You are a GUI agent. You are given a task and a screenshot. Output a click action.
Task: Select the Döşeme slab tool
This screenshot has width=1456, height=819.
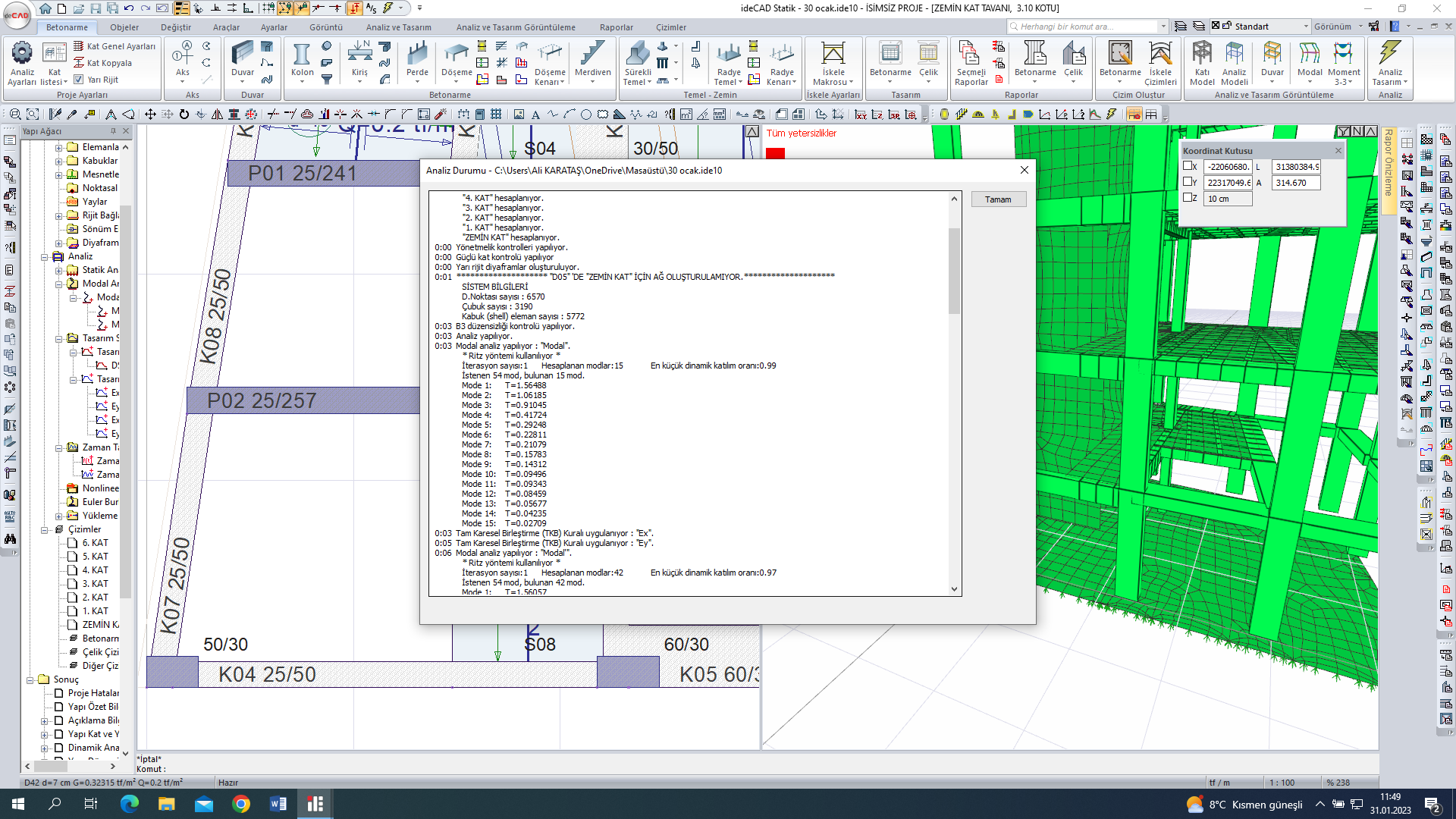(457, 63)
